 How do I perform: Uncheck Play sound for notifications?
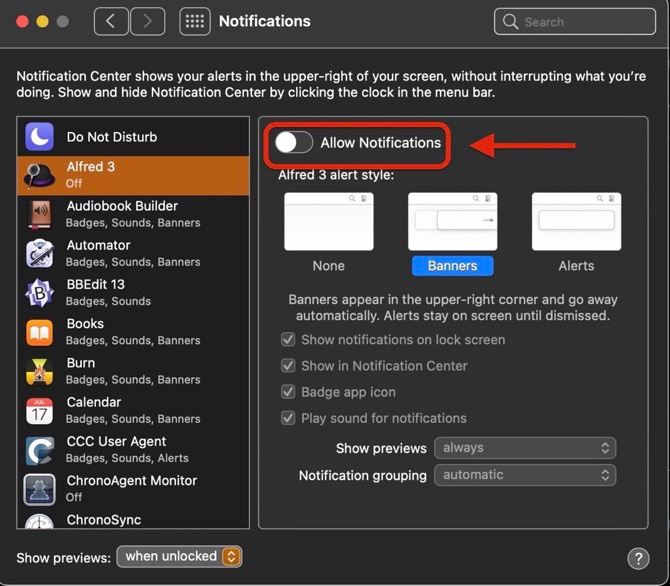[288, 418]
